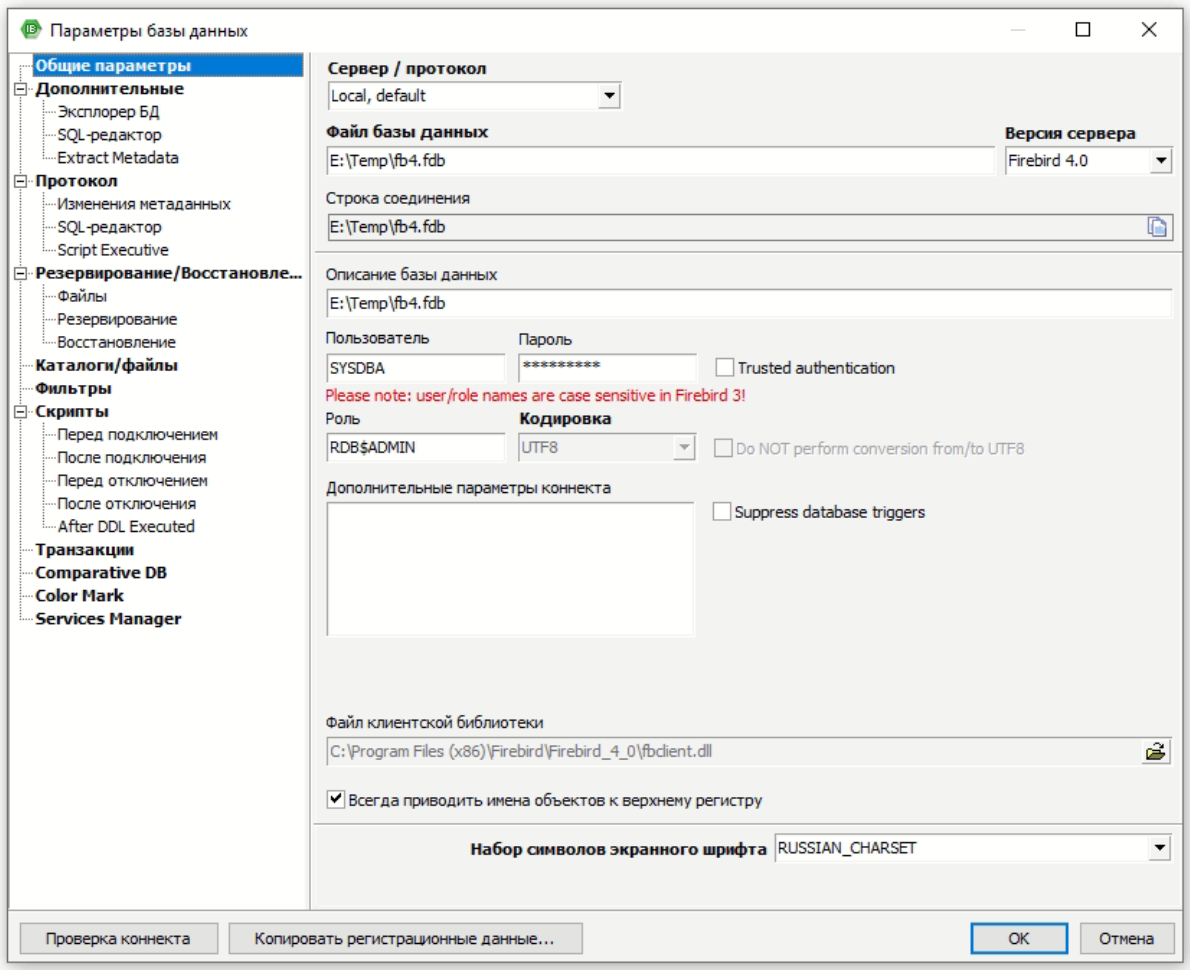
Task: Click into the Пользователь SYSDBA field
Action: point(415,368)
